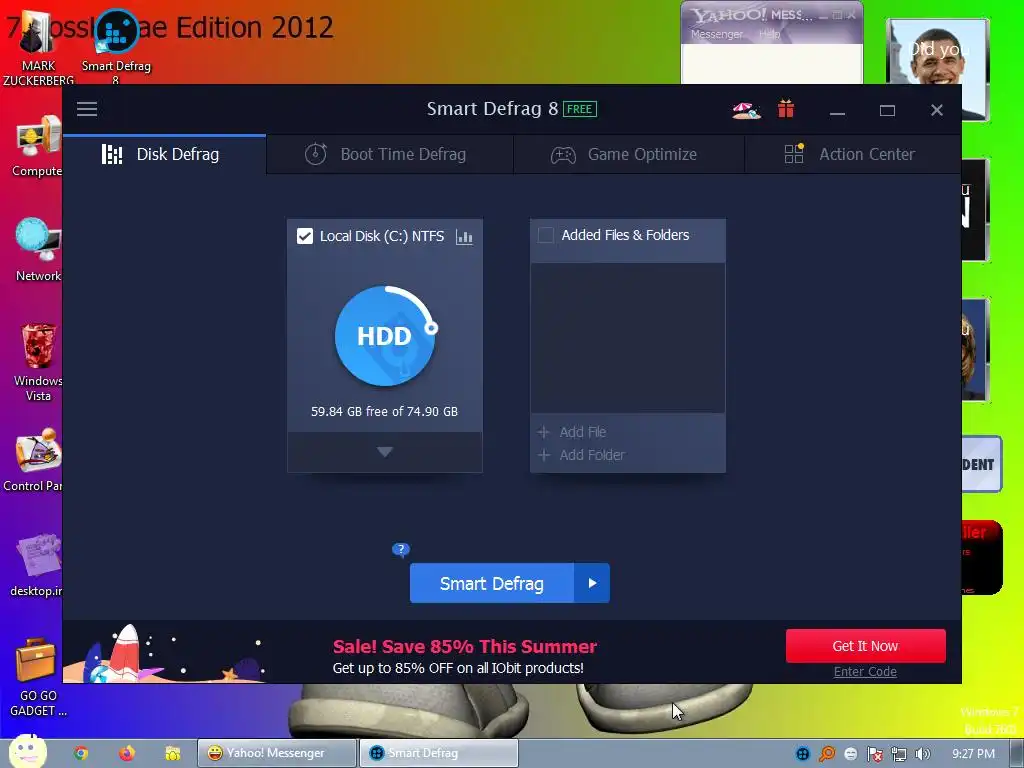This screenshot has height=768, width=1024.
Task: Select the GO GO GADGET briefcase icon
Action: tap(37, 677)
